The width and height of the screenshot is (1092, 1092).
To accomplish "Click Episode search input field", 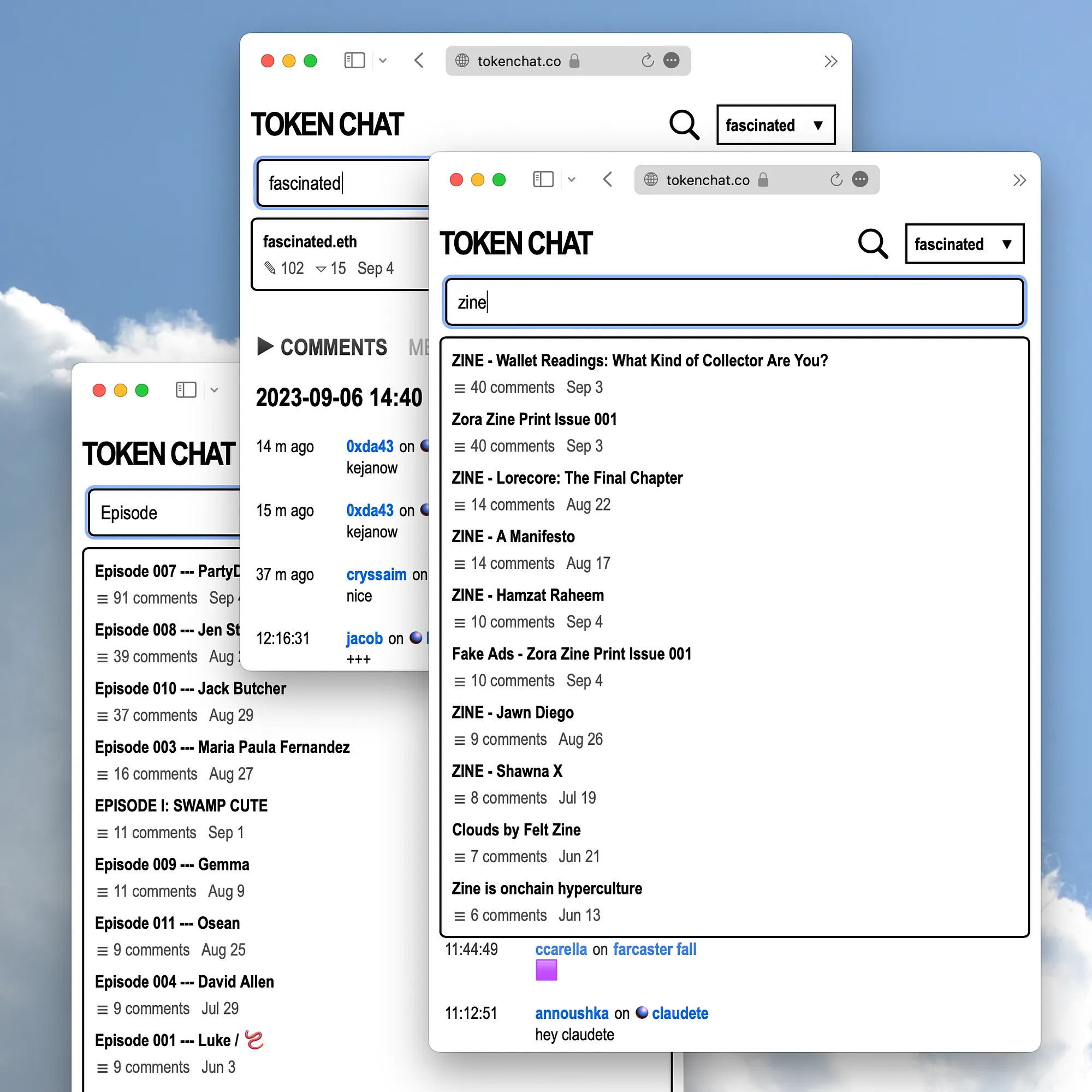I will [165, 512].
